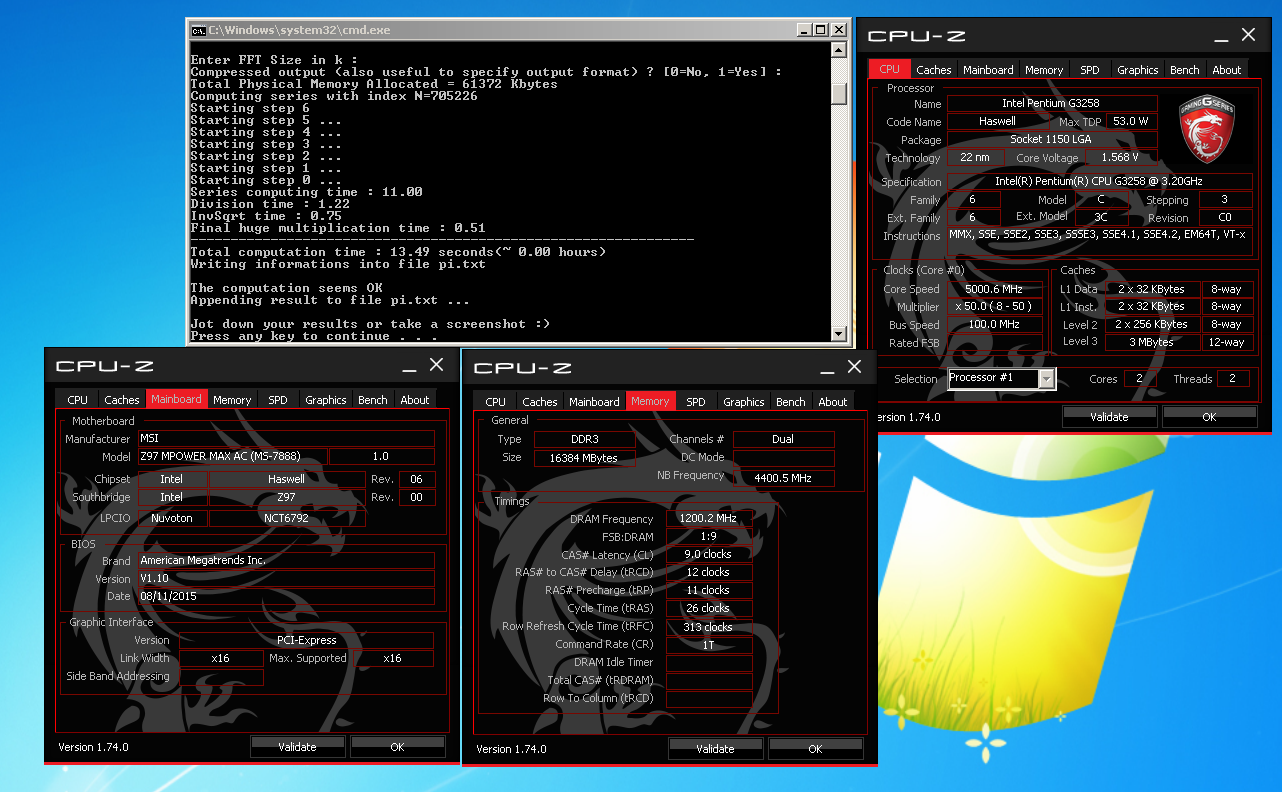This screenshot has height=792, width=1282.
Task: Switch to Bench tab in top-right CPU-Z window
Action: pos(1184,70)
